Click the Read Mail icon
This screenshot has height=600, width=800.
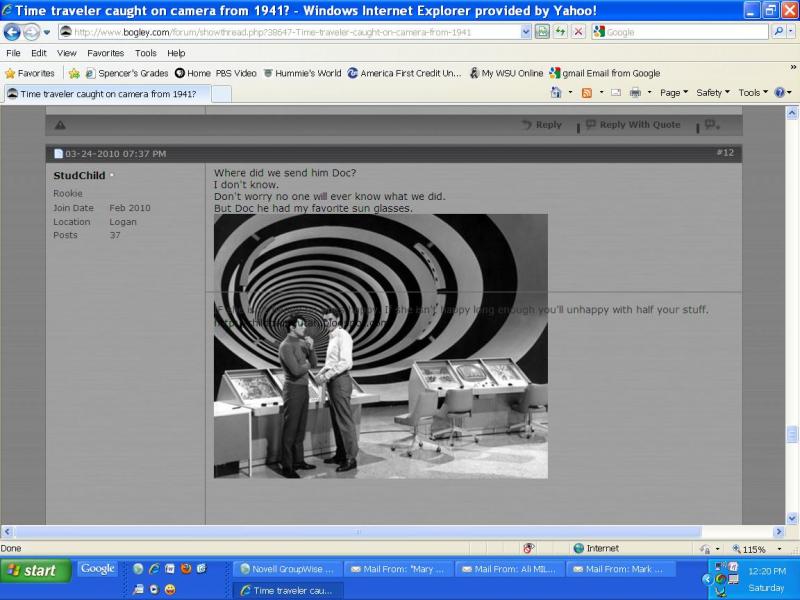coord(616,93)
